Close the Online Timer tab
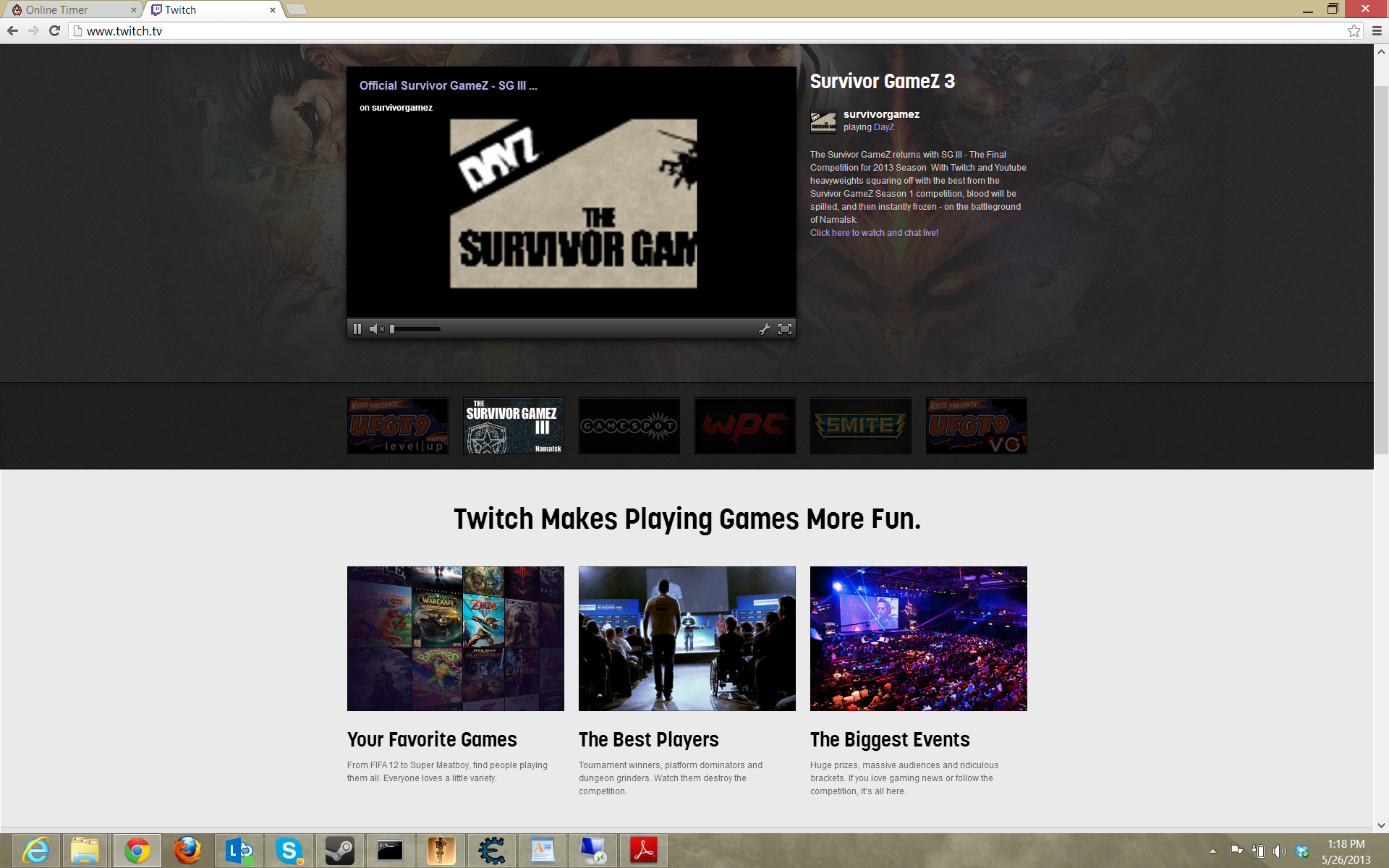1389x868 pixels. [133, 10]
